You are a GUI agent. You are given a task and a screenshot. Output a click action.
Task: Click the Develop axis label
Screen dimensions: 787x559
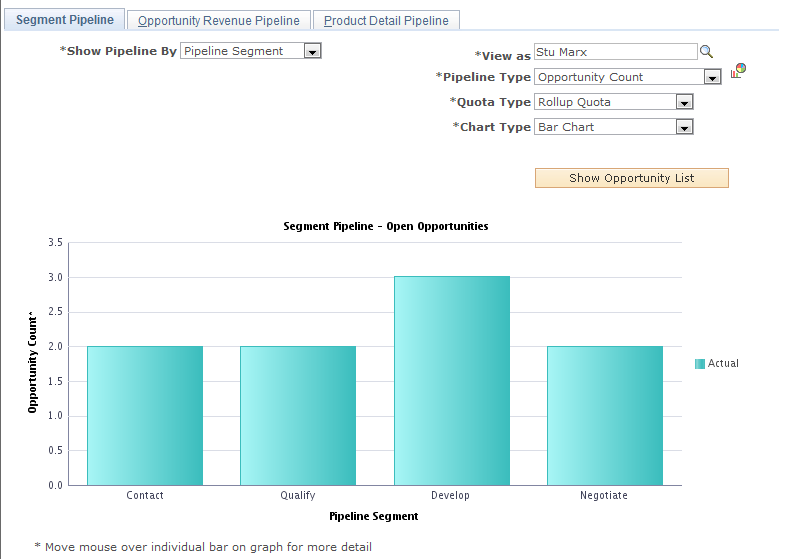(x=450, y=495)
